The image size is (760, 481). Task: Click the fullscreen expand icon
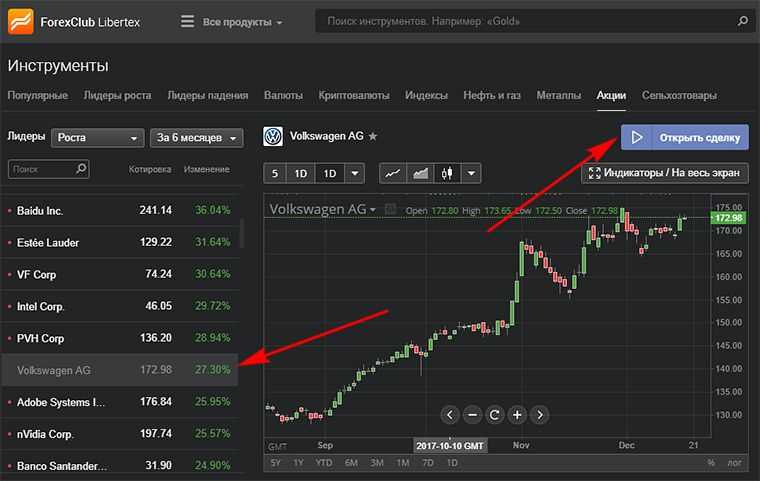pyautogui.click(x=594, y=173)
